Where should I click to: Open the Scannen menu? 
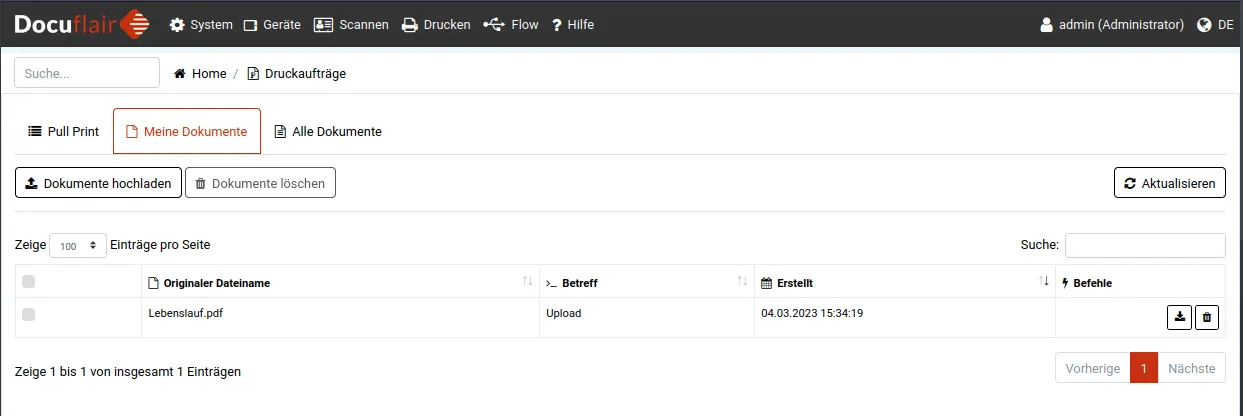(x=351, y=25)
